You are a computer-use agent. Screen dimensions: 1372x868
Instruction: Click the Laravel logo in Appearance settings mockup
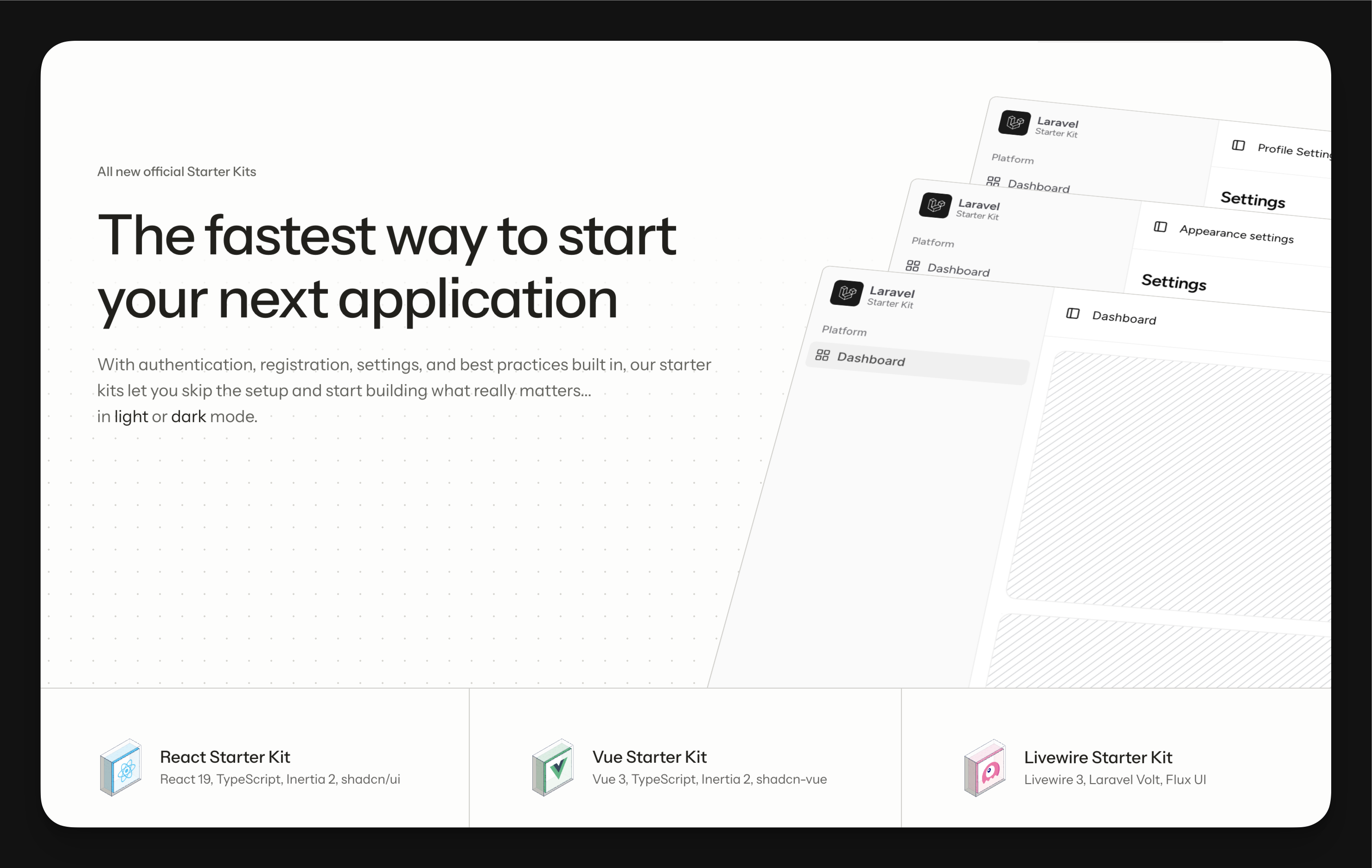[936, 206]
